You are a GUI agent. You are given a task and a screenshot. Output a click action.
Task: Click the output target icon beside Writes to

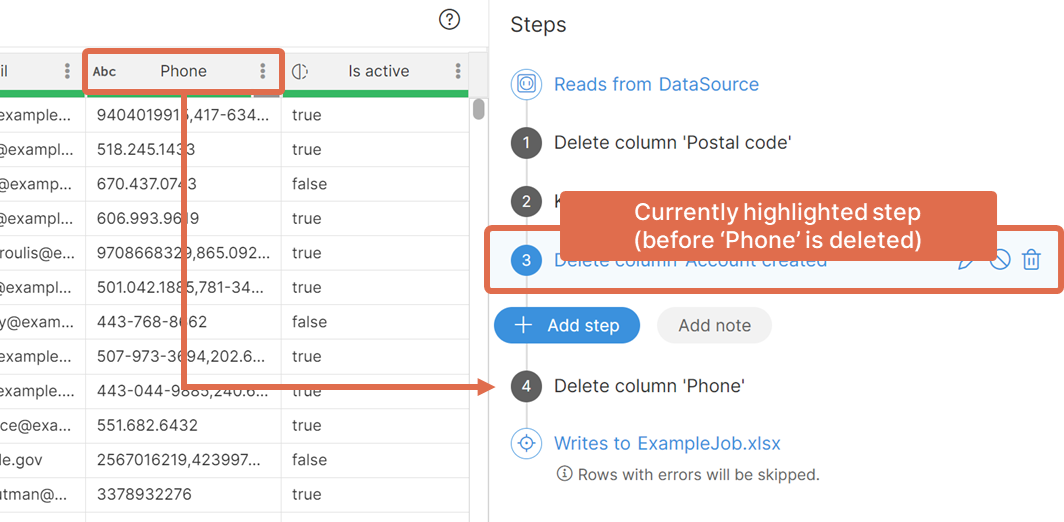click(x=527, y=443)
